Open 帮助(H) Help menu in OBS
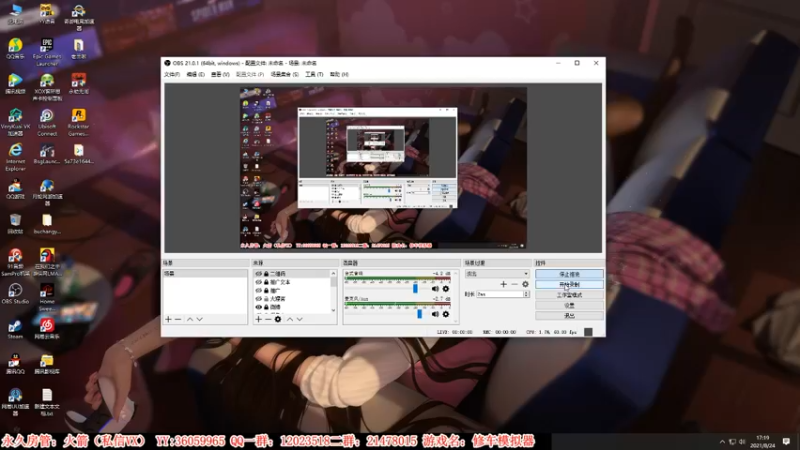The image size is (800, 450). point(339,74)
